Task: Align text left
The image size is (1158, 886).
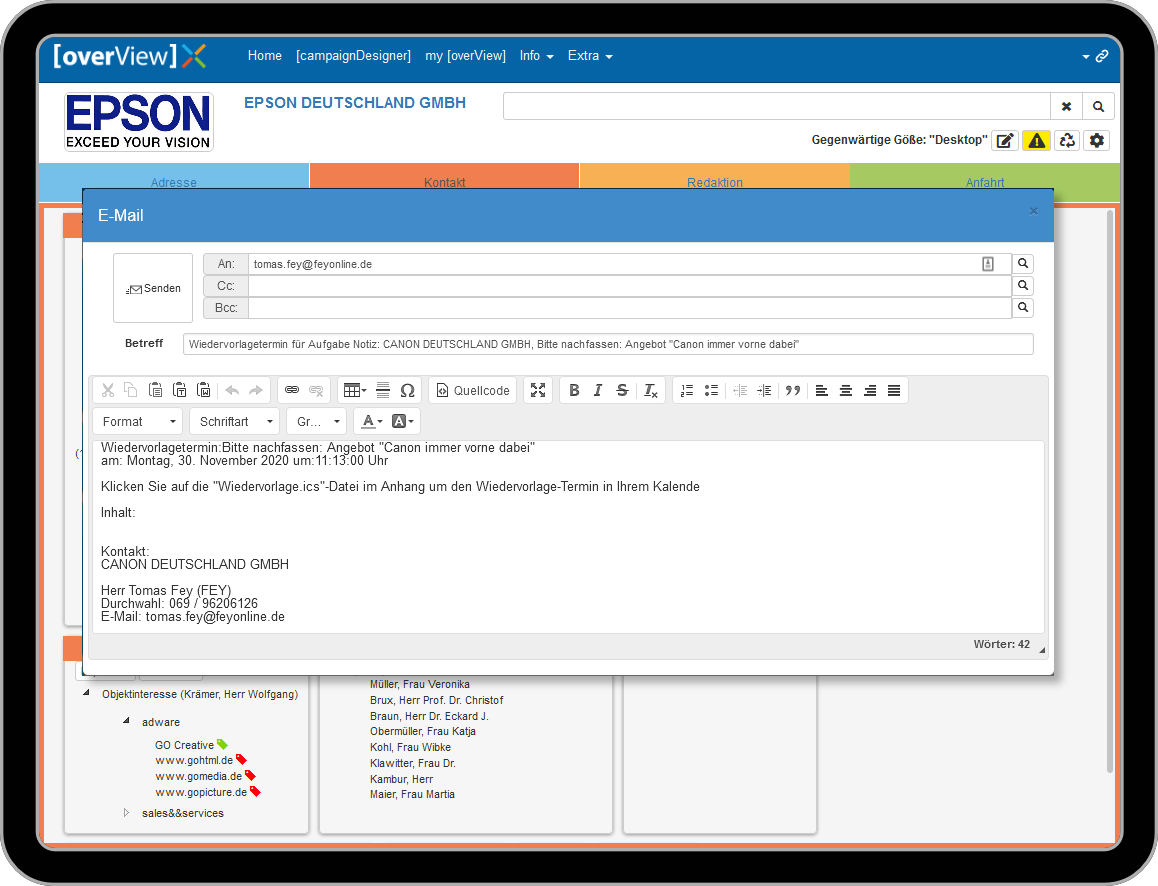Action: 821,391
